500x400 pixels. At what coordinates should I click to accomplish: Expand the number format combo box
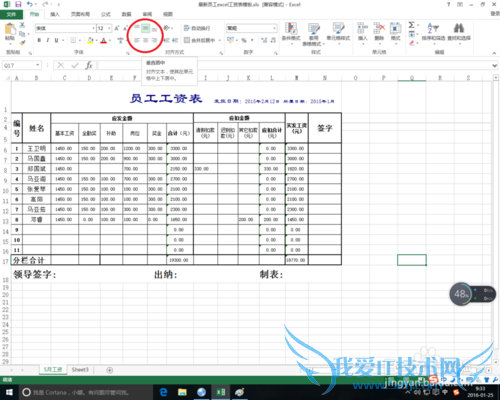[274, 28]
